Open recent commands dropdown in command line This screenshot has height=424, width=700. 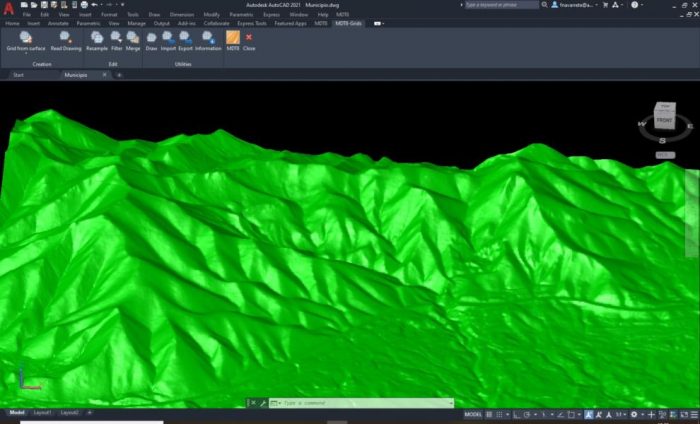[275, 403]
